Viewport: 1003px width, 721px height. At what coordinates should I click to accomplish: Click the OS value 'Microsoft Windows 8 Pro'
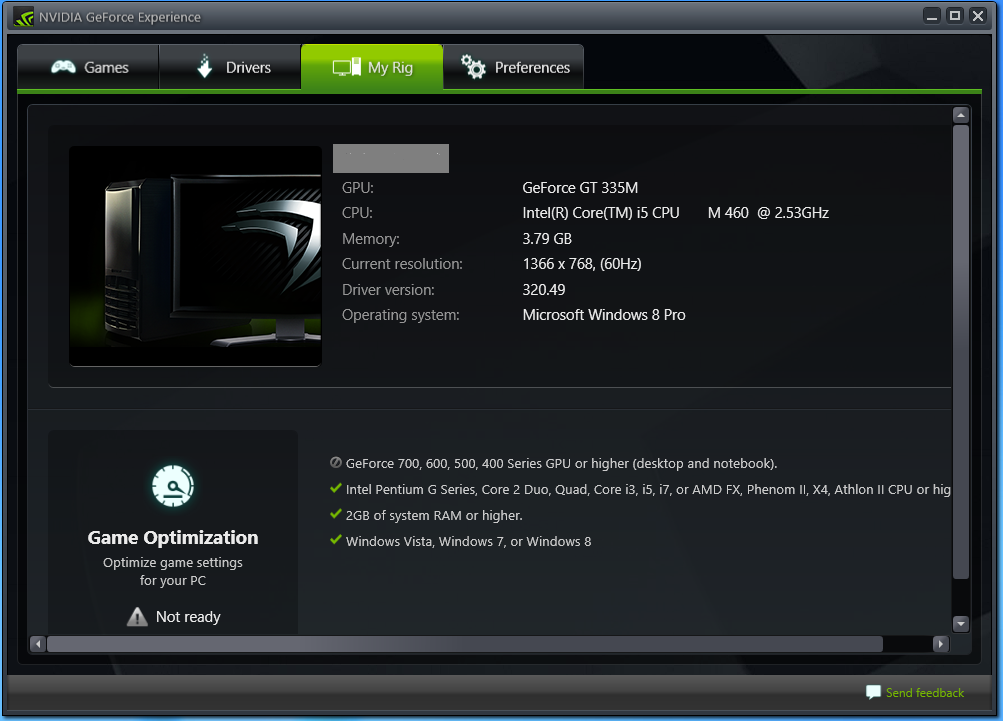604,315
